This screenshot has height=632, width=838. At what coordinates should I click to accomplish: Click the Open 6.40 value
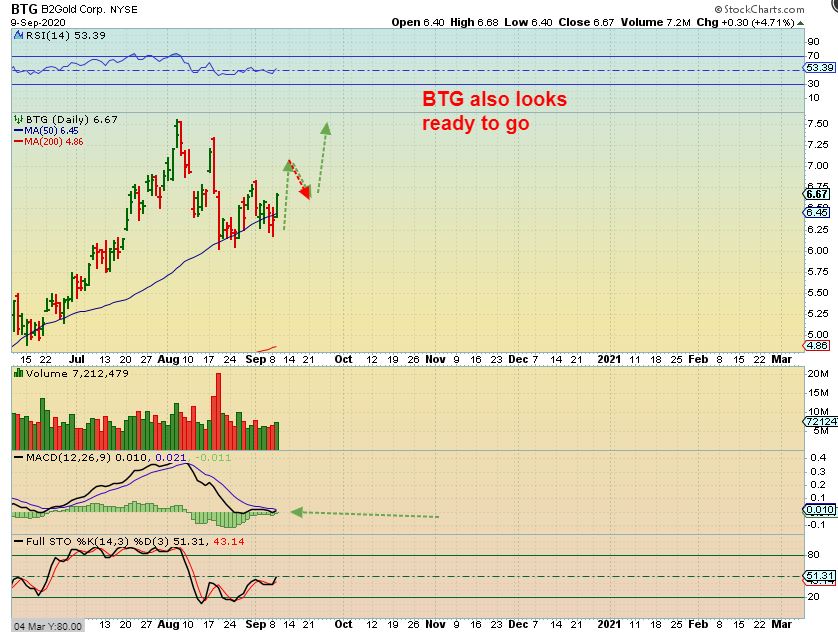click(x=417, y=22)
